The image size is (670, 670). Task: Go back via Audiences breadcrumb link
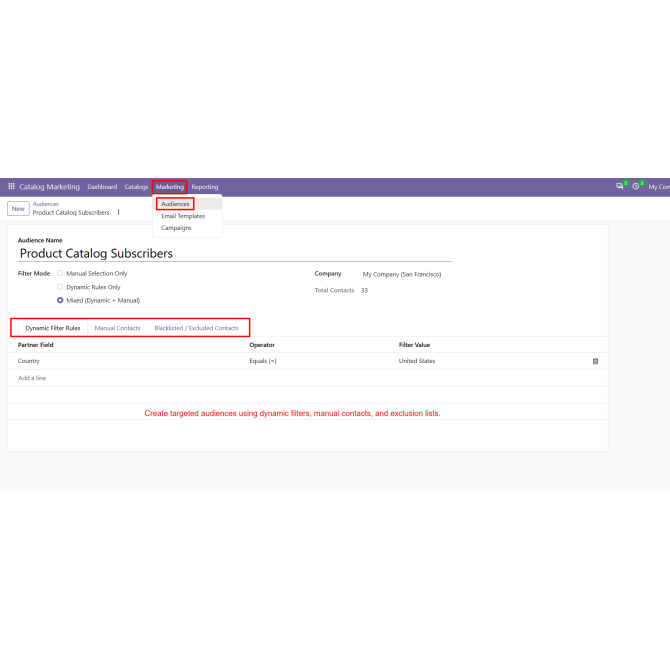pyautogui.click(x=46, y=204)
